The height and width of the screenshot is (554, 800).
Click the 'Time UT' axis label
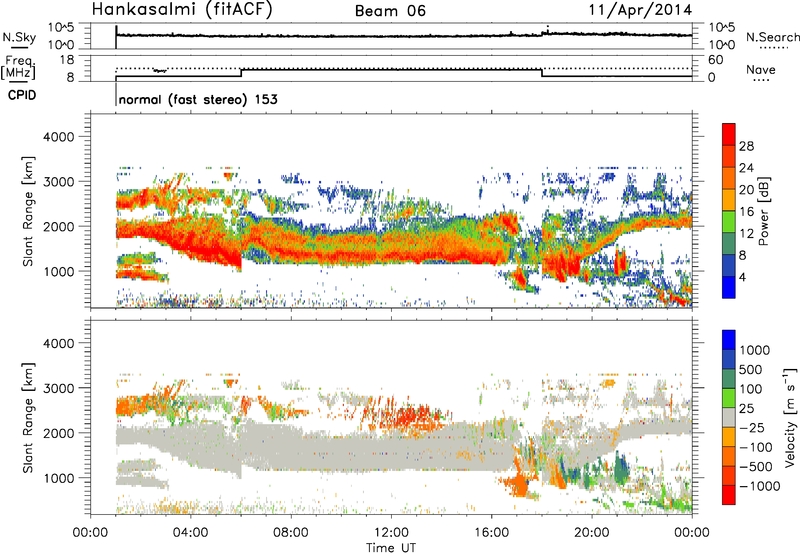pos(391,547)
